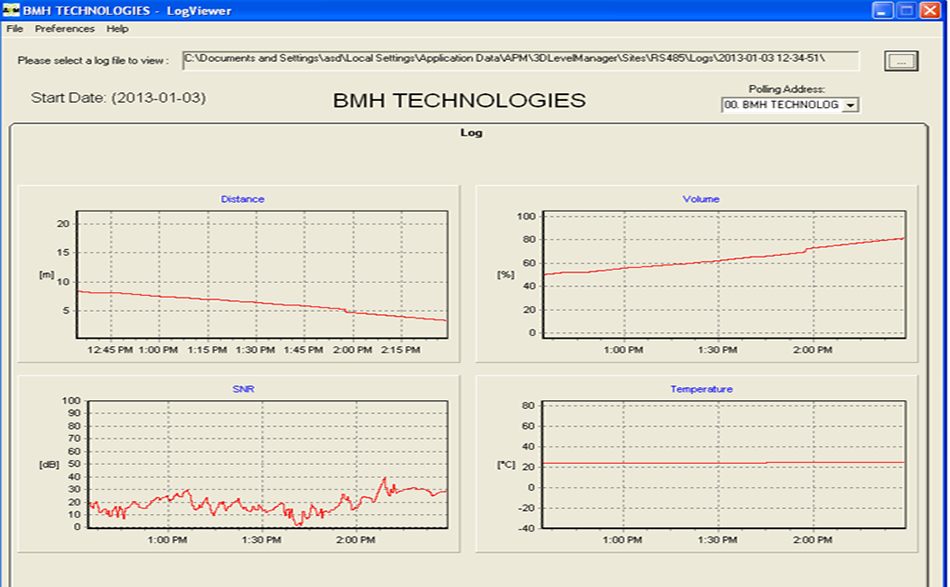Click the [%] axis unit label
This screenshot has height=587, width=950.
click(505, 274)
